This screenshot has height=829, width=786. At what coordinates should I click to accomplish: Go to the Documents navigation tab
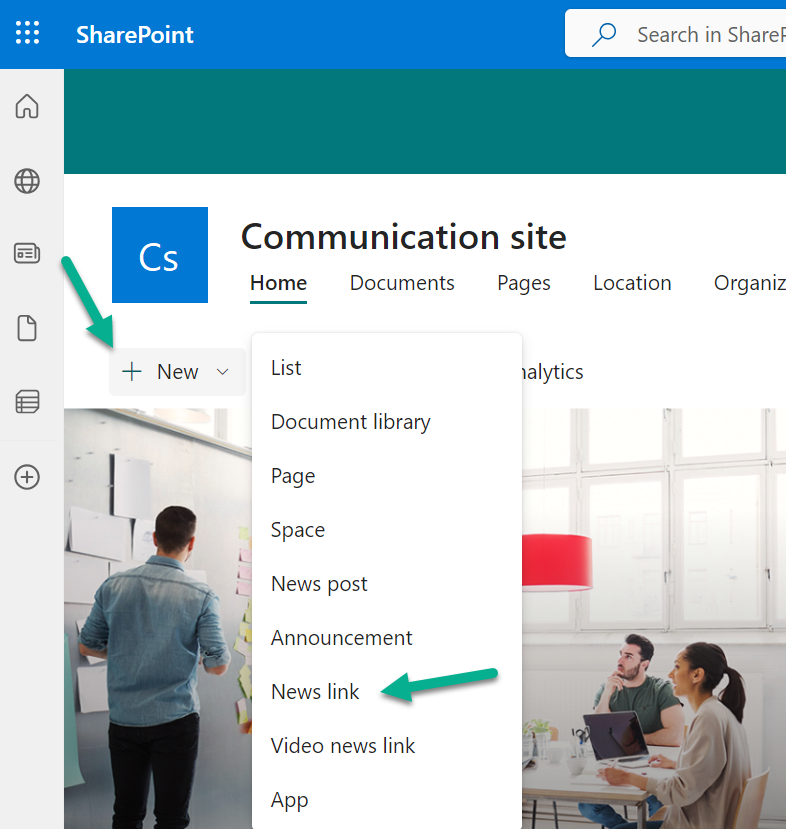402,283
